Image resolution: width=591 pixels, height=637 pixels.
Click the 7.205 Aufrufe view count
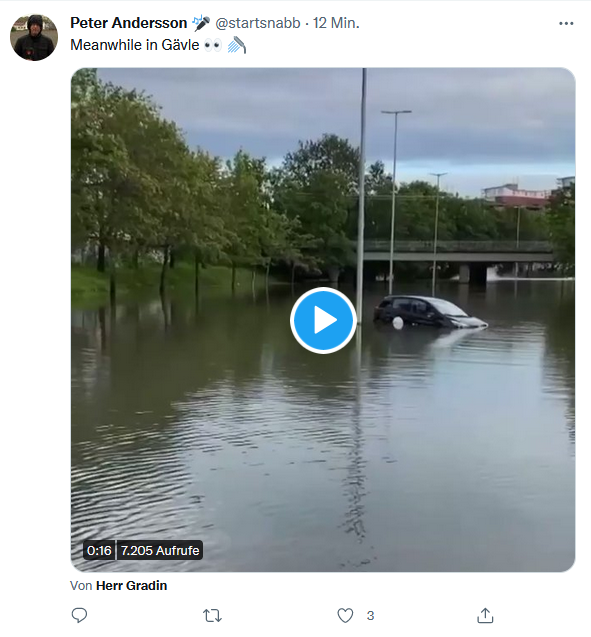pos(160,550)
